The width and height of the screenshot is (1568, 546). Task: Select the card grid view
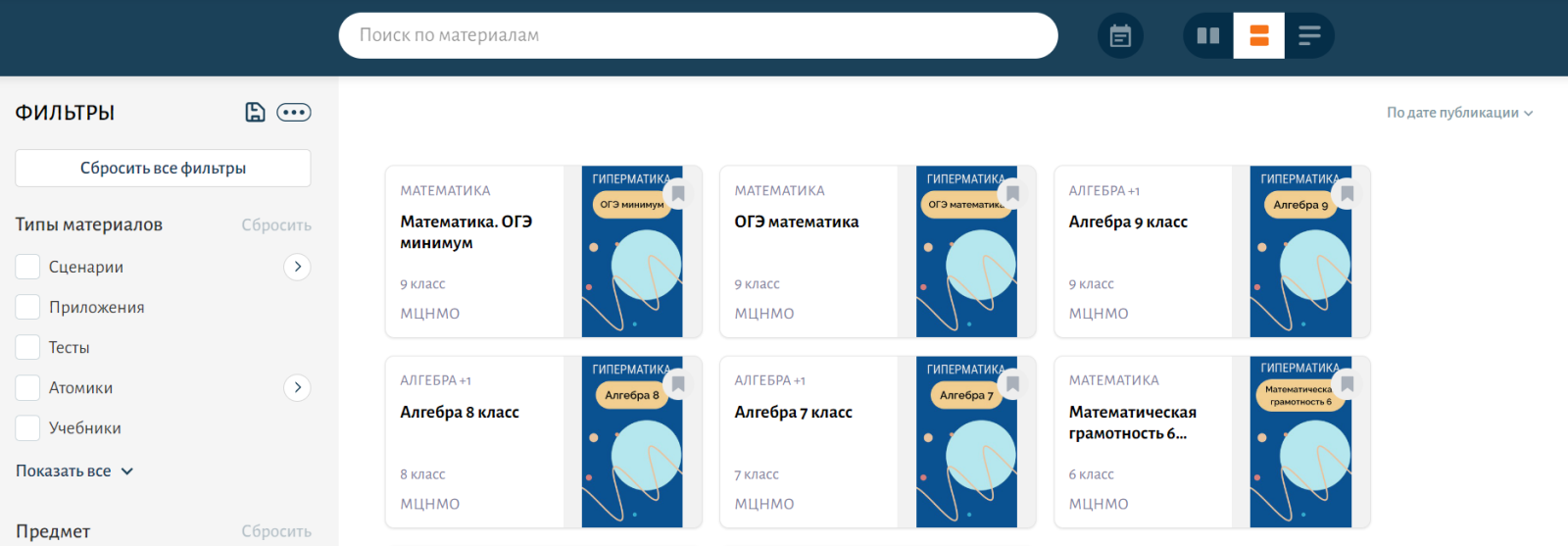tap(1259, 36)
